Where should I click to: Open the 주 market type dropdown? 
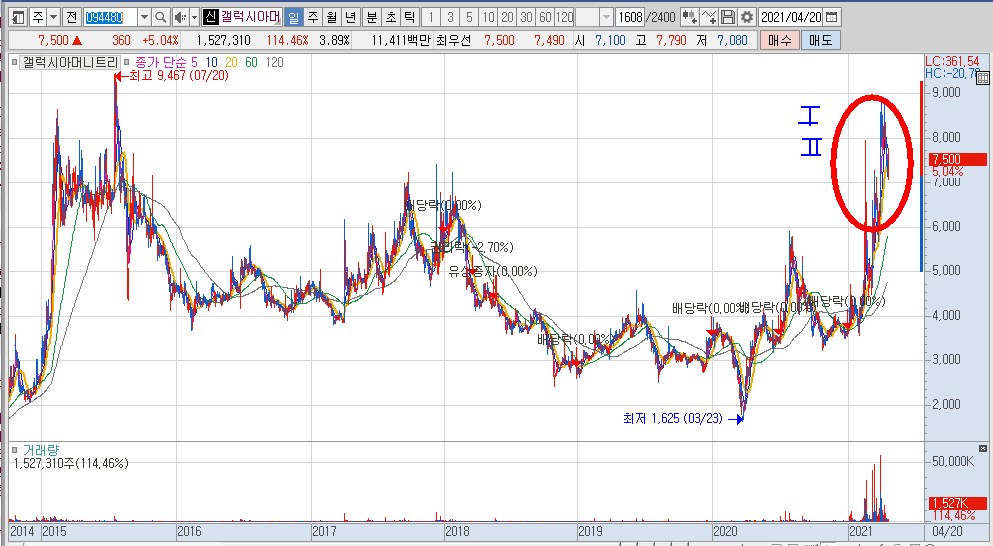(x=51, y=17)
